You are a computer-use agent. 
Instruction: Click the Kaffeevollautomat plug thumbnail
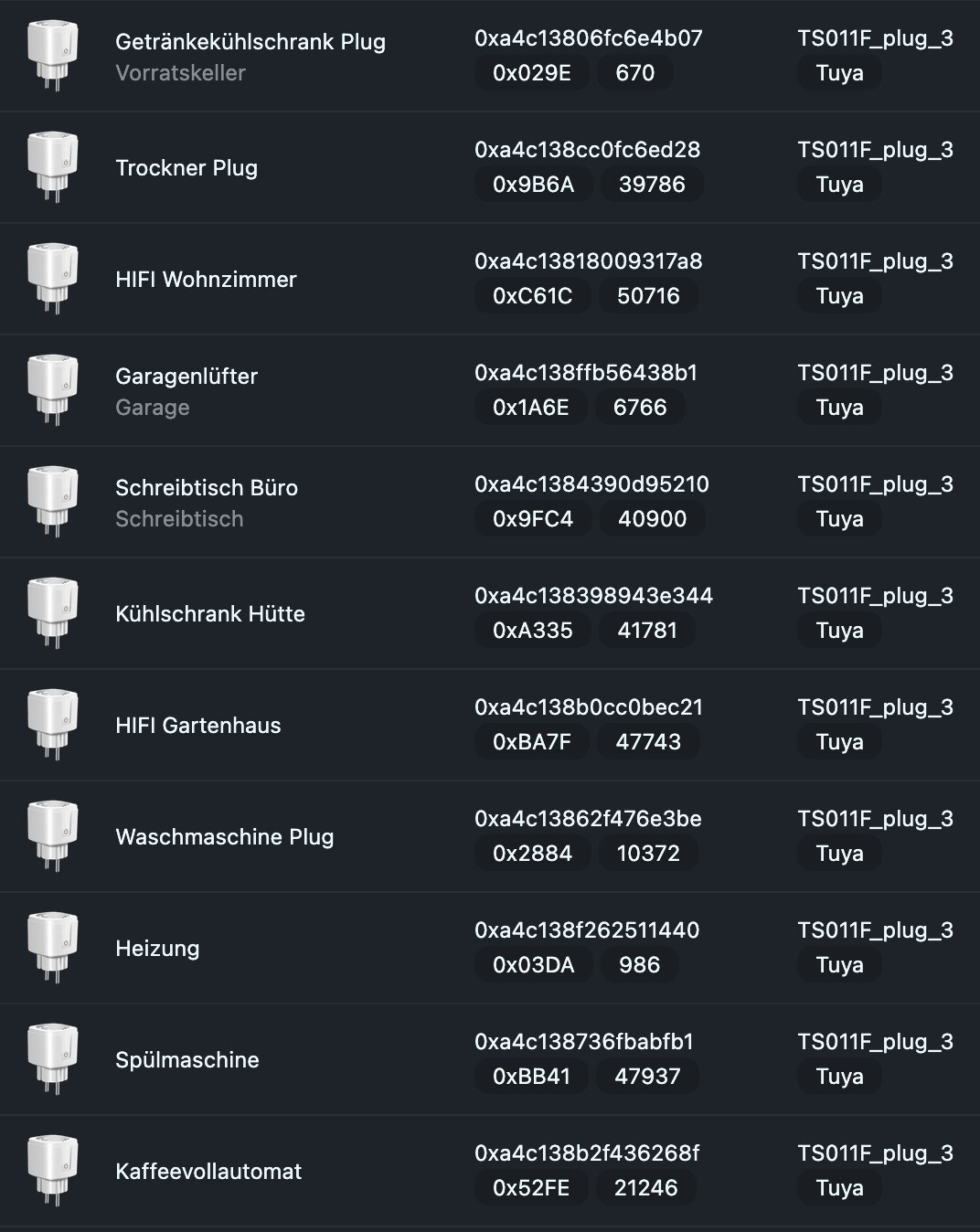pos(52,1171)
